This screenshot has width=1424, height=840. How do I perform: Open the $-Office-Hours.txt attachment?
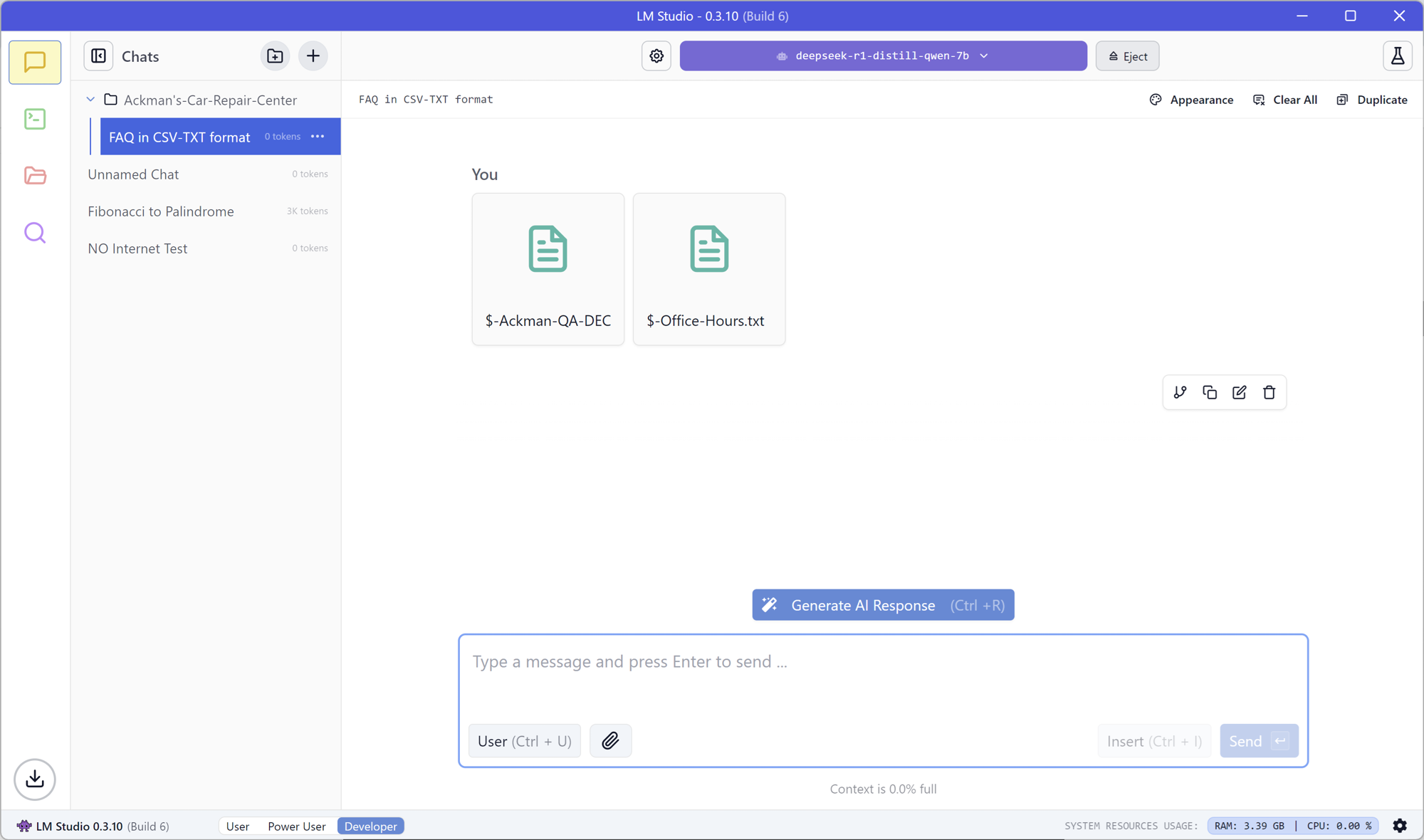[x=709, y=269]
